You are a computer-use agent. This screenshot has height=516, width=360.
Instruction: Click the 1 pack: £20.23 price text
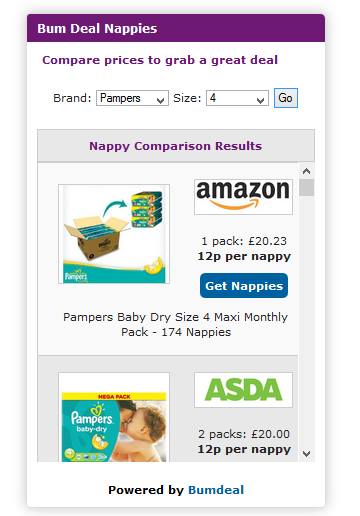coord(244,241)
